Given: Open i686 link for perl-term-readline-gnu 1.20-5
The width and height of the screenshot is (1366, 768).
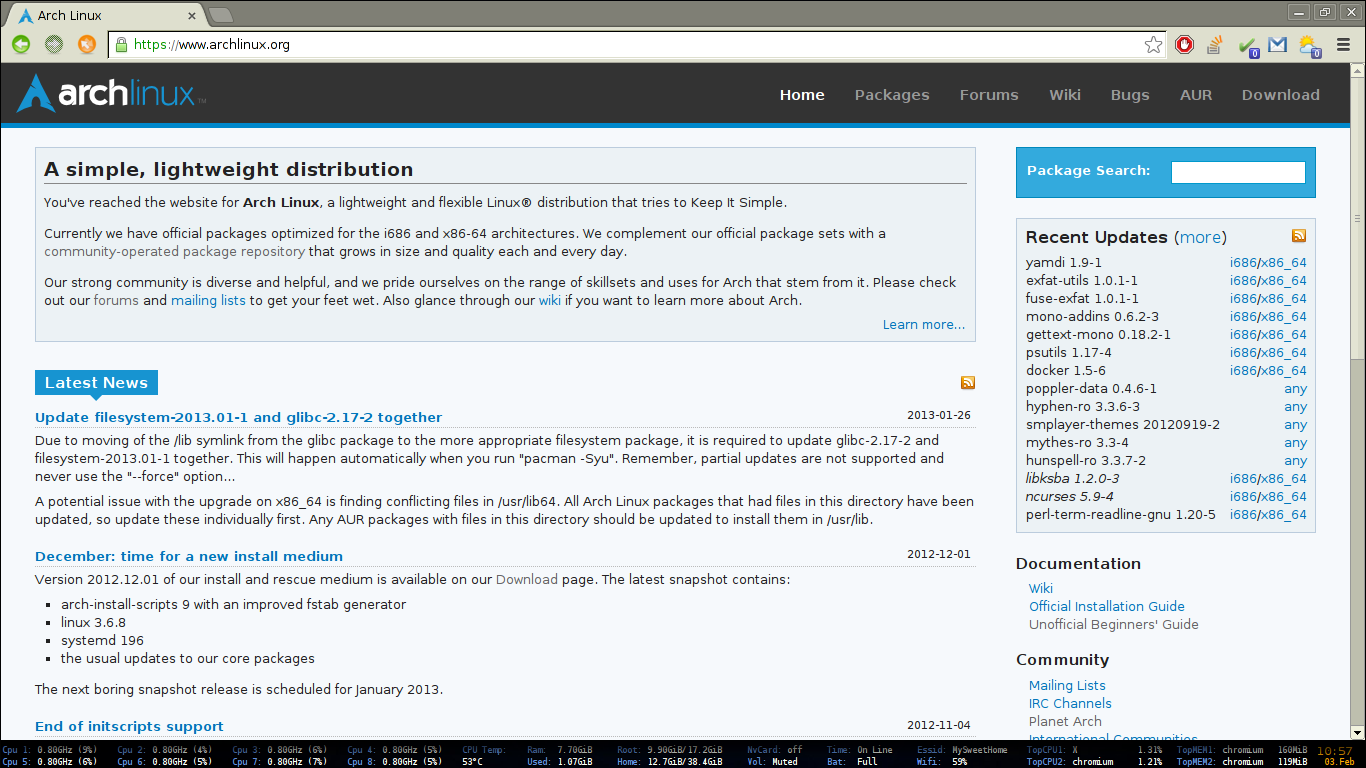Looking at the screenshot, I should tap(1243, 515).
